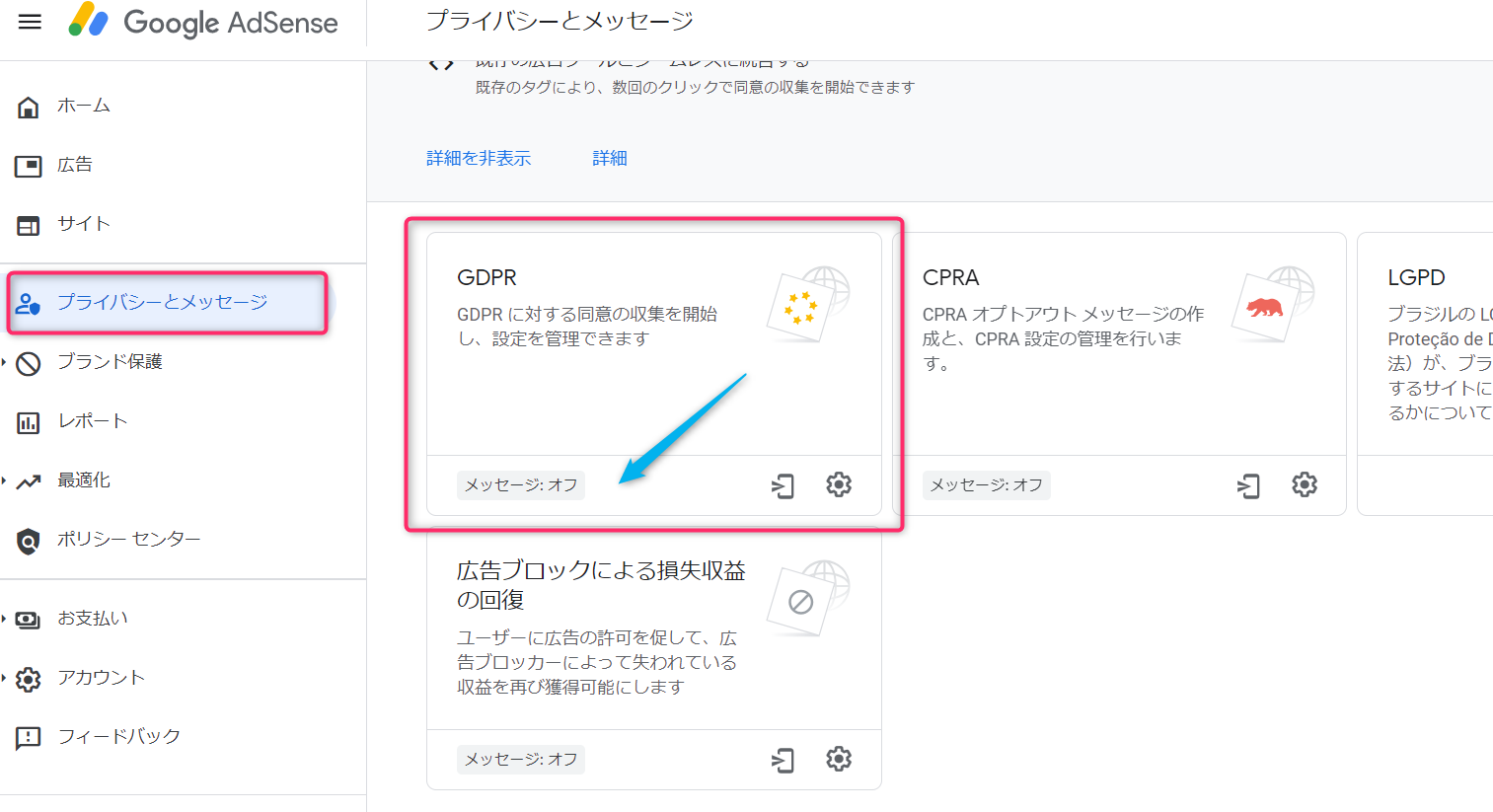This screenshot has width=1493, height=812.
Task: Open the 詳細 link
Action: pos(609,157)
